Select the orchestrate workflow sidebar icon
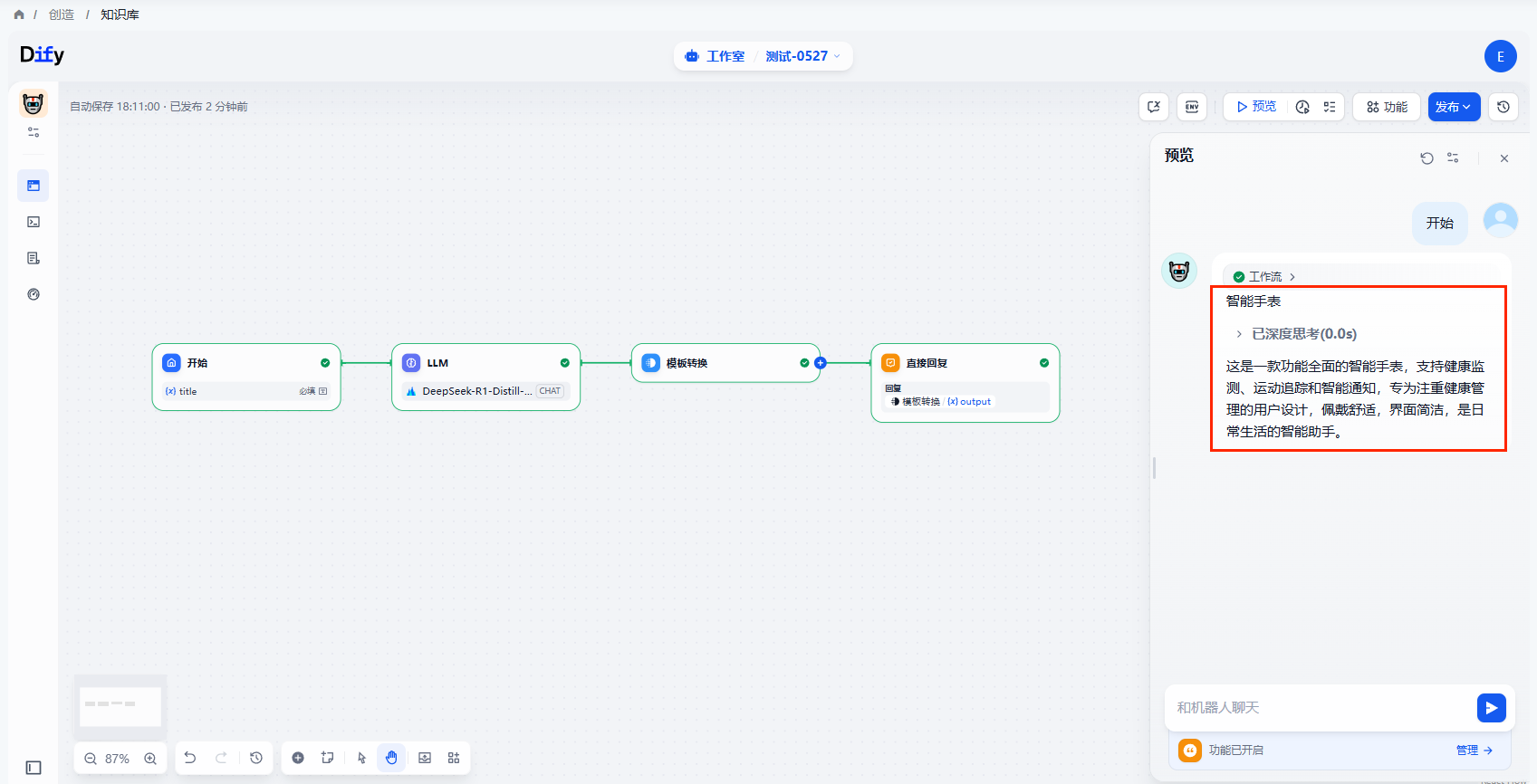This screenshot has width=1537, height=784. pos(34,186)
